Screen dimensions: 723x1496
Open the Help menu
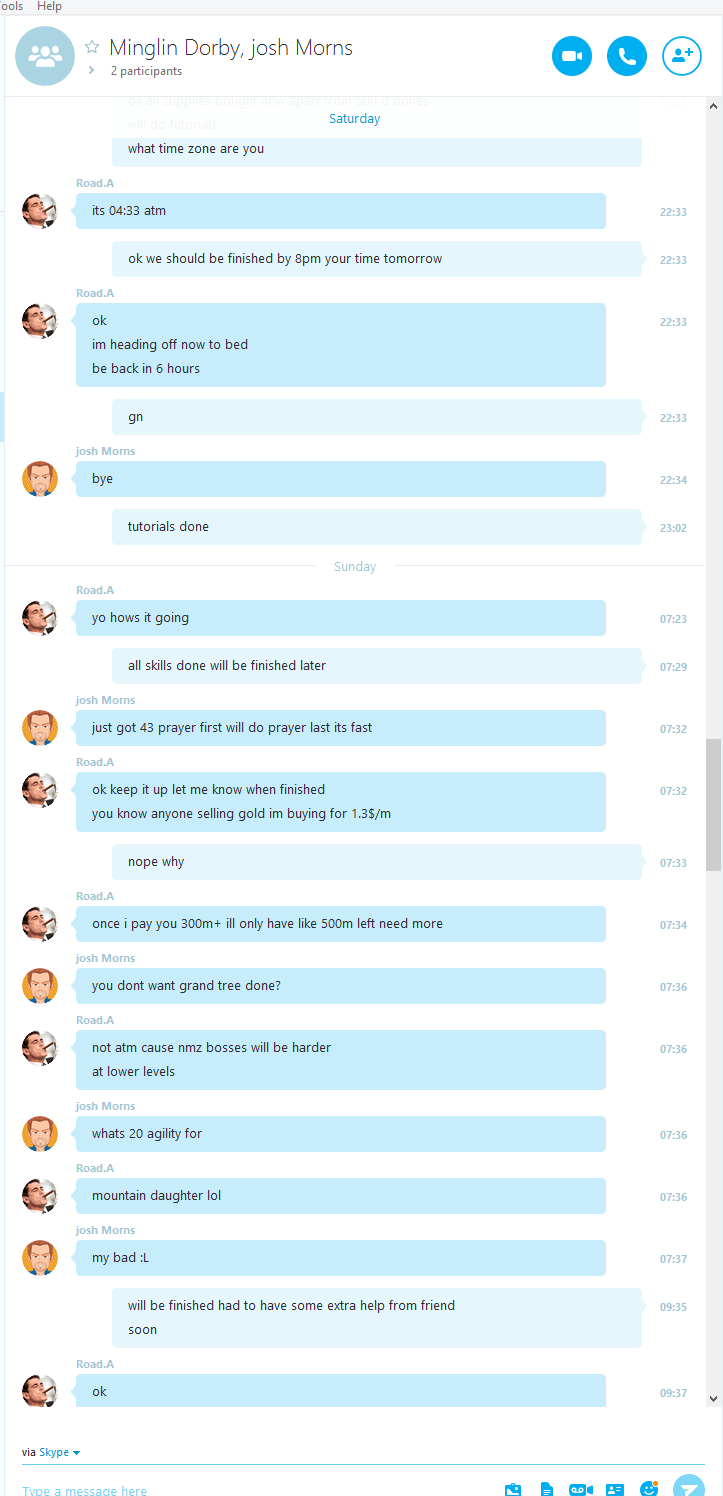coord(49,6)
